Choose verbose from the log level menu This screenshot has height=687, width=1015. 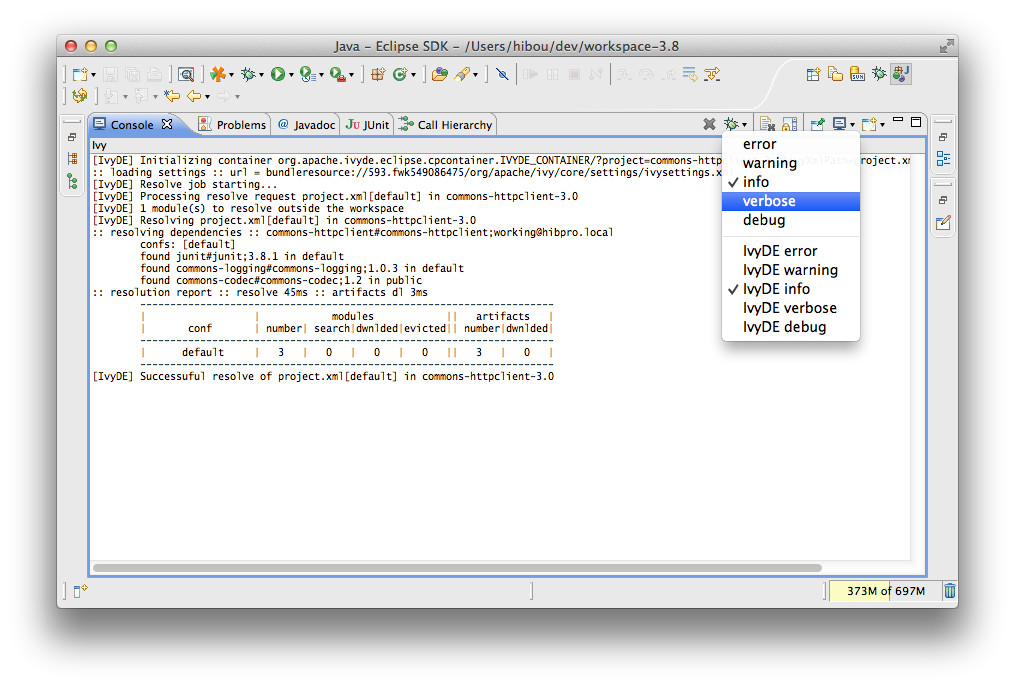coord(769,201)
